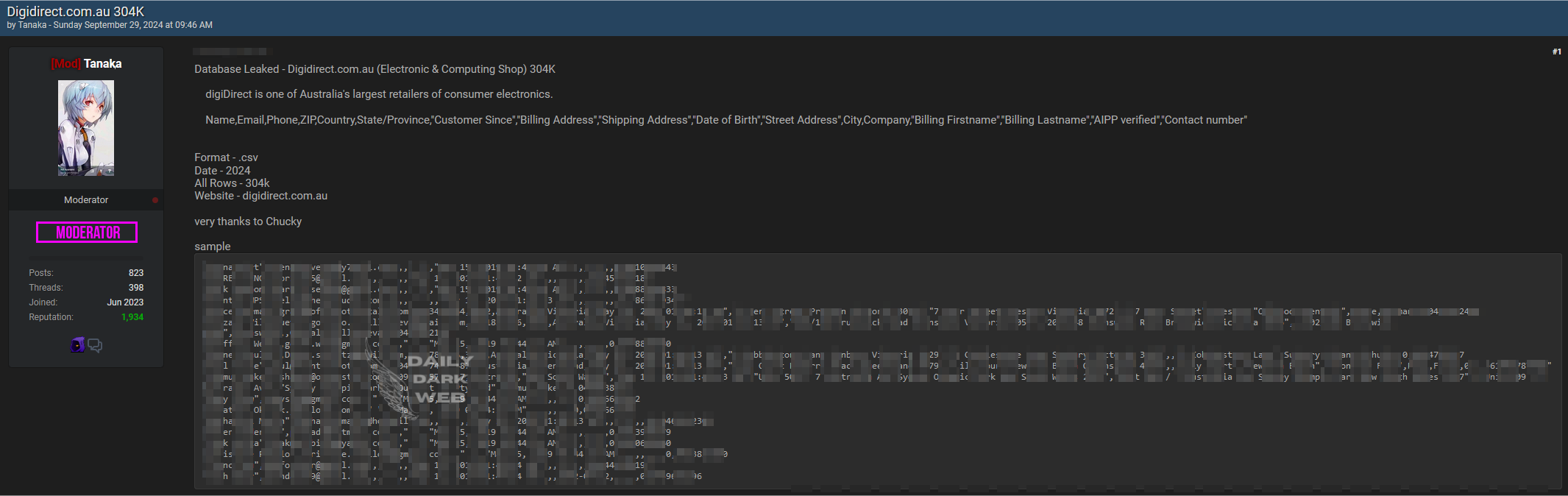Viewport: 1568px width, 496px height.
Task: Click the Posts count 823
Action: pos(136,273)
